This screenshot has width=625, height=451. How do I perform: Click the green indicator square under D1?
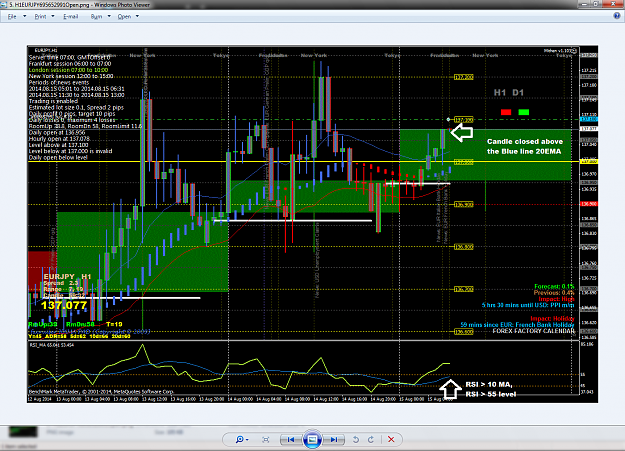(523, 112)
